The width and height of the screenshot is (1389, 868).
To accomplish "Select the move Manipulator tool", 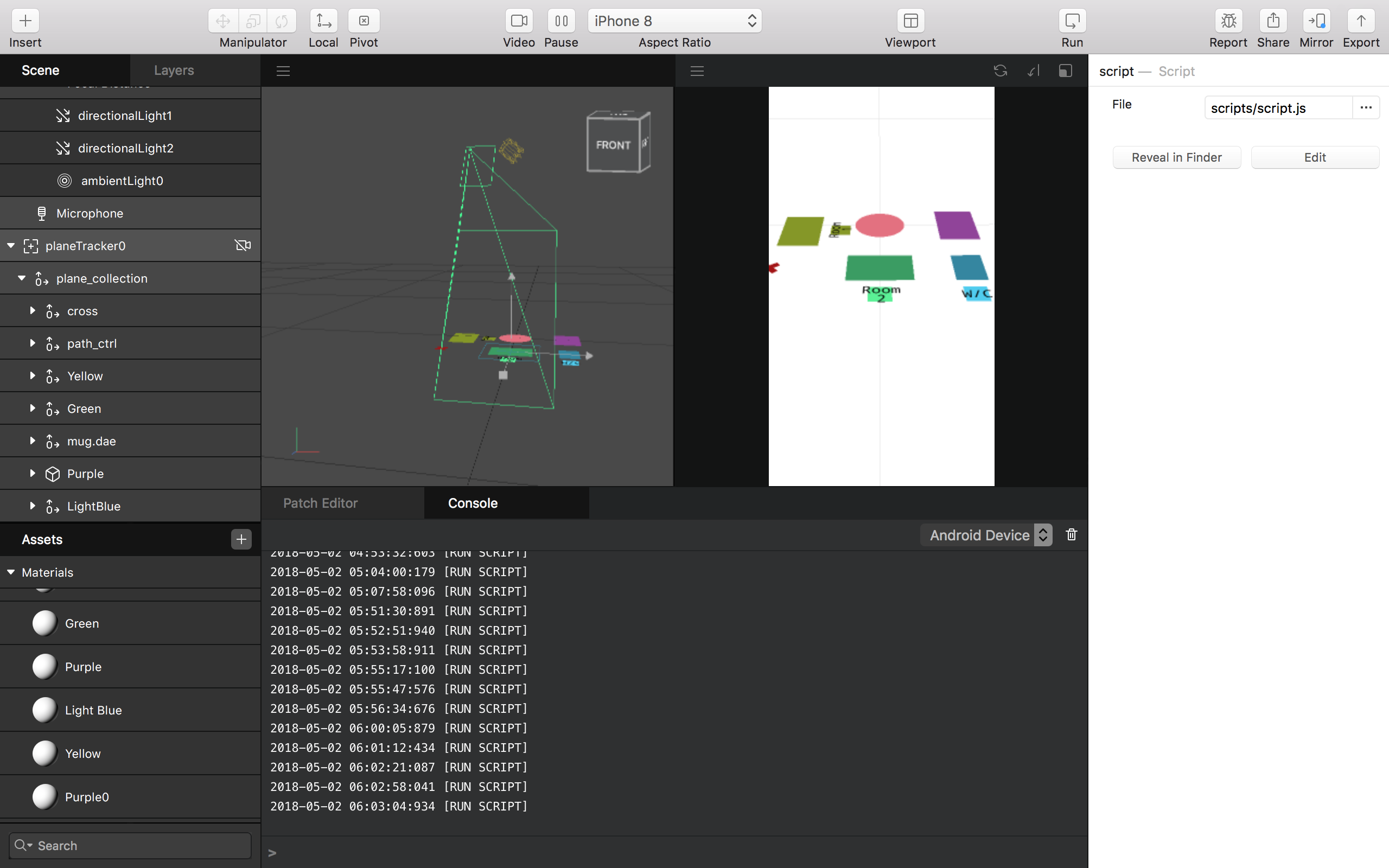I will tap(222, 21).
